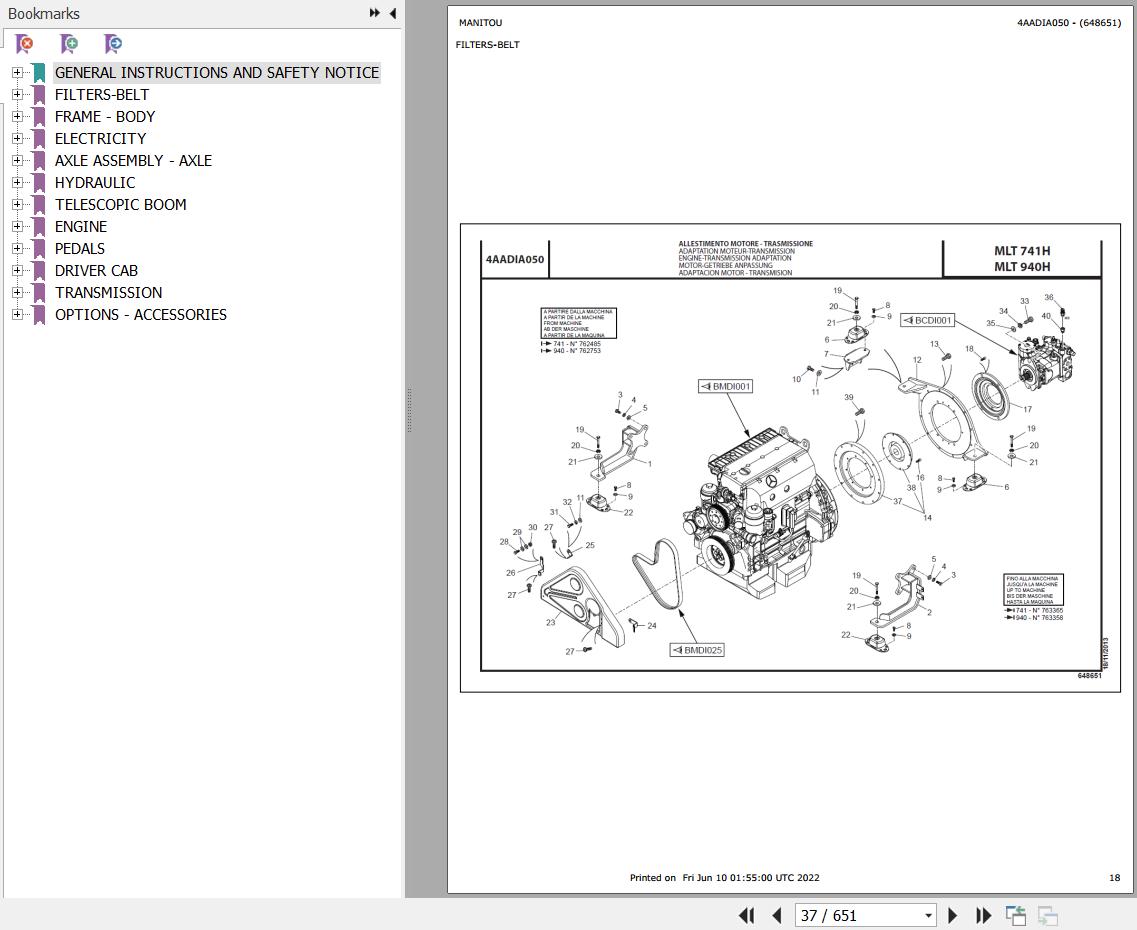The height and width of the screenshot is (930, 1137).
Task: Click the active page layout icon in the bottom bar
Action: pyautogui.click(x=1015, y=916)
